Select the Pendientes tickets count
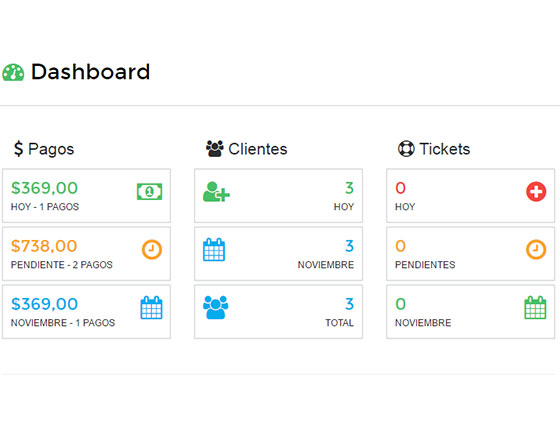Image resolution: width=560 pixels, height=435 pixels. (x=400, y=246)
